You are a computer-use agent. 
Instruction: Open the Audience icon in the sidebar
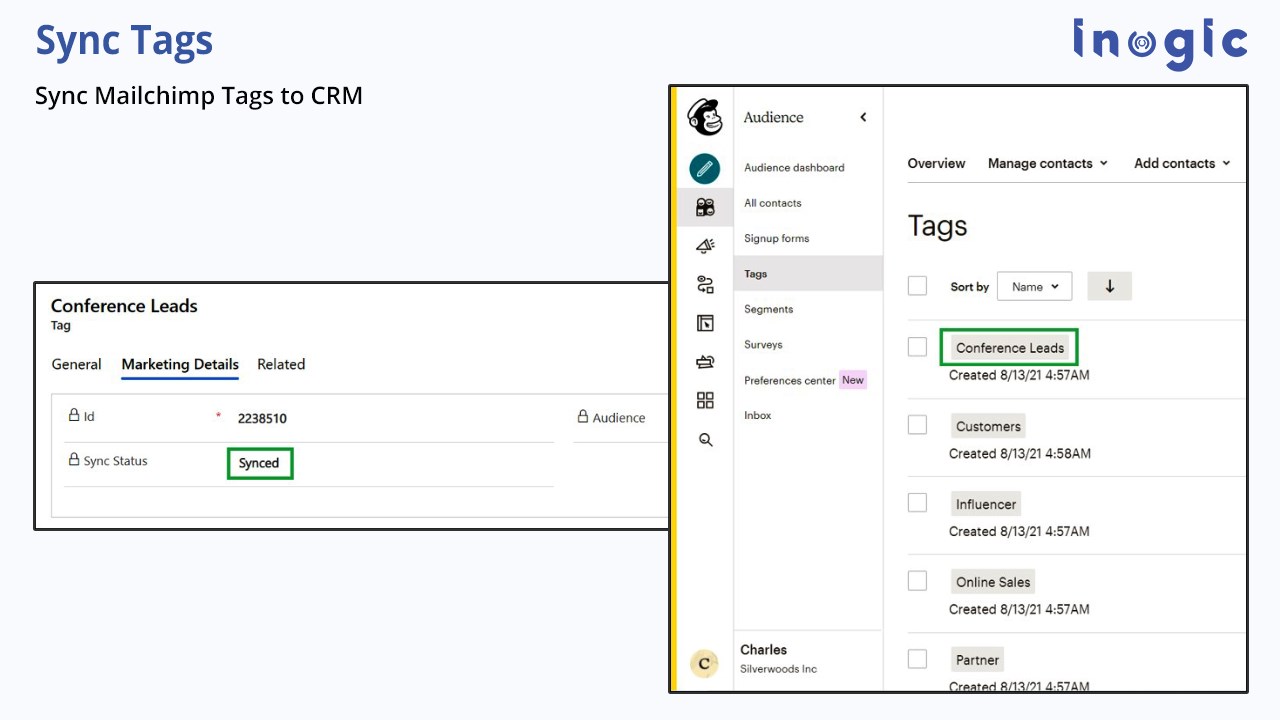click(705, 207)
